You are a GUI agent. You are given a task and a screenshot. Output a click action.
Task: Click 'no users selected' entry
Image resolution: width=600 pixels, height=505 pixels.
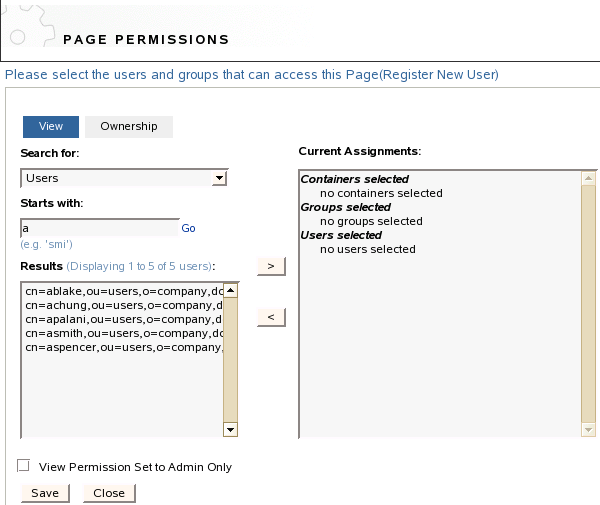coord(368,249)
